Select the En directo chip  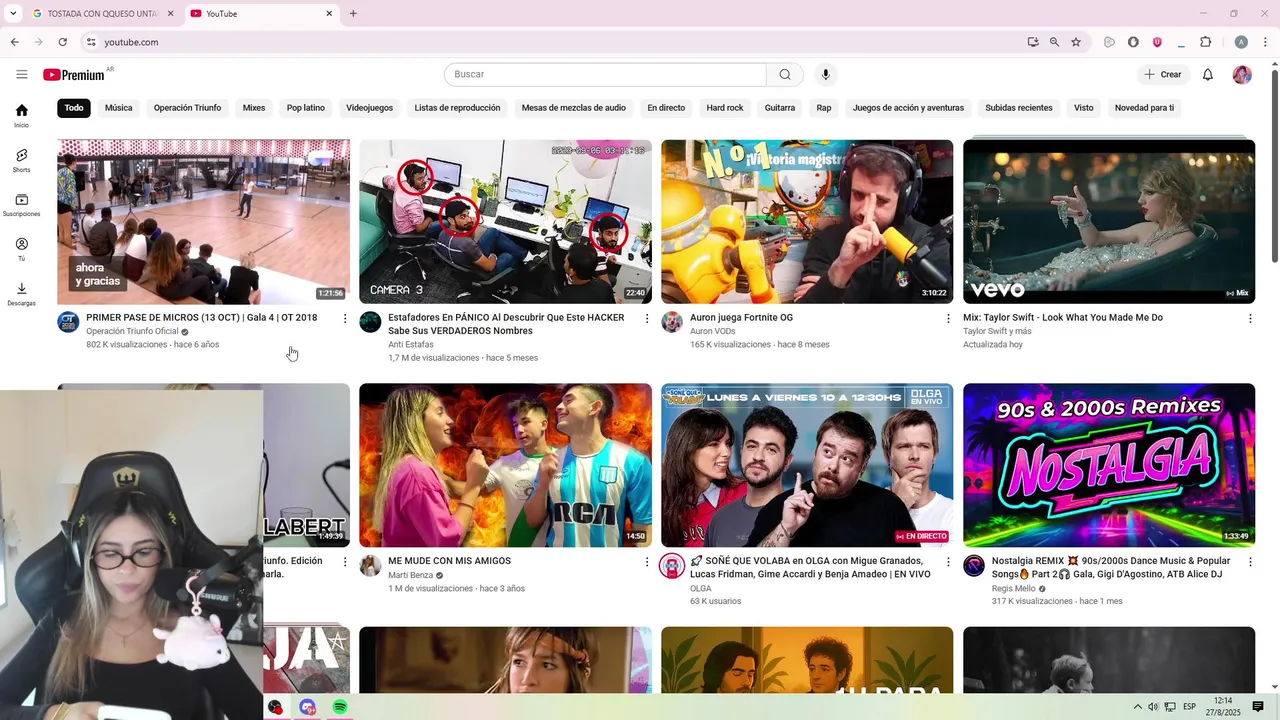coord(666,108)
